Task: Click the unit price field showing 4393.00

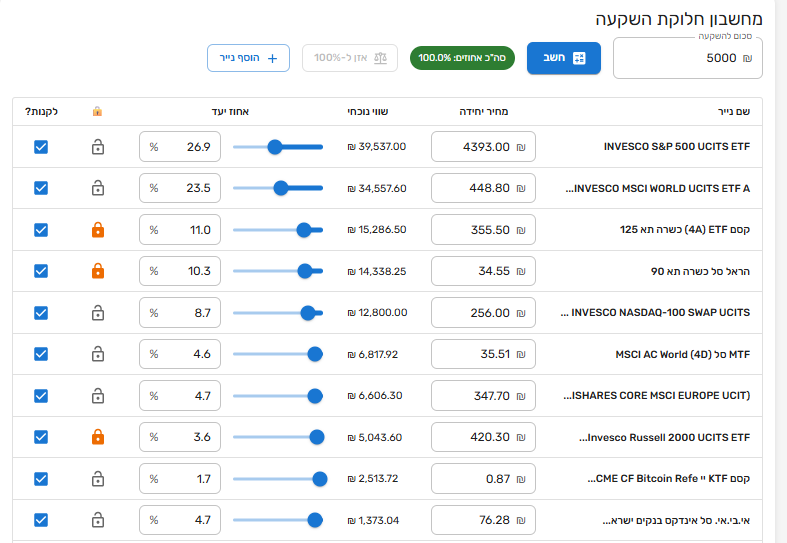Action: [484, 147]
